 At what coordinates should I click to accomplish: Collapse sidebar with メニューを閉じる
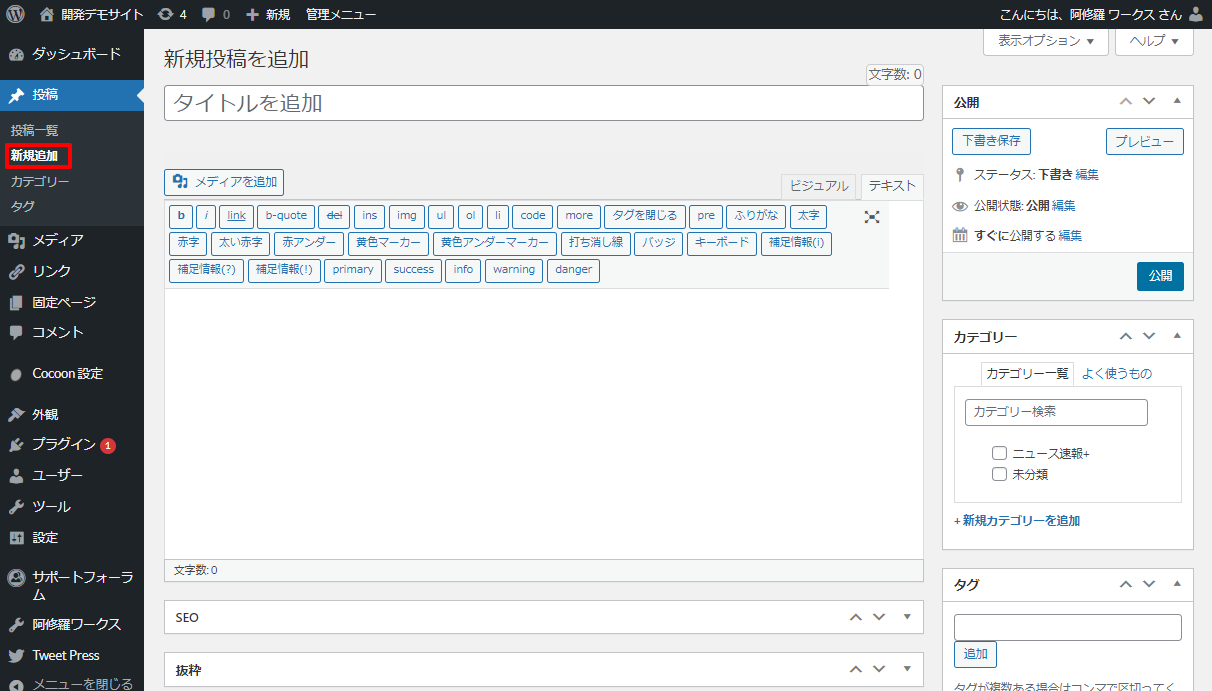(72, 684)
